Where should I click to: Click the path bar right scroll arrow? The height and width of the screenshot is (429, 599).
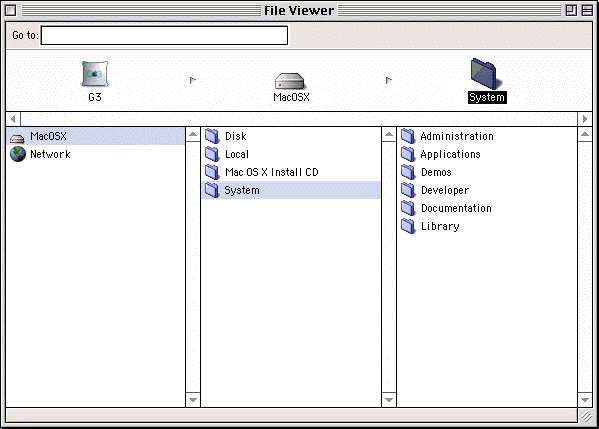585,119
